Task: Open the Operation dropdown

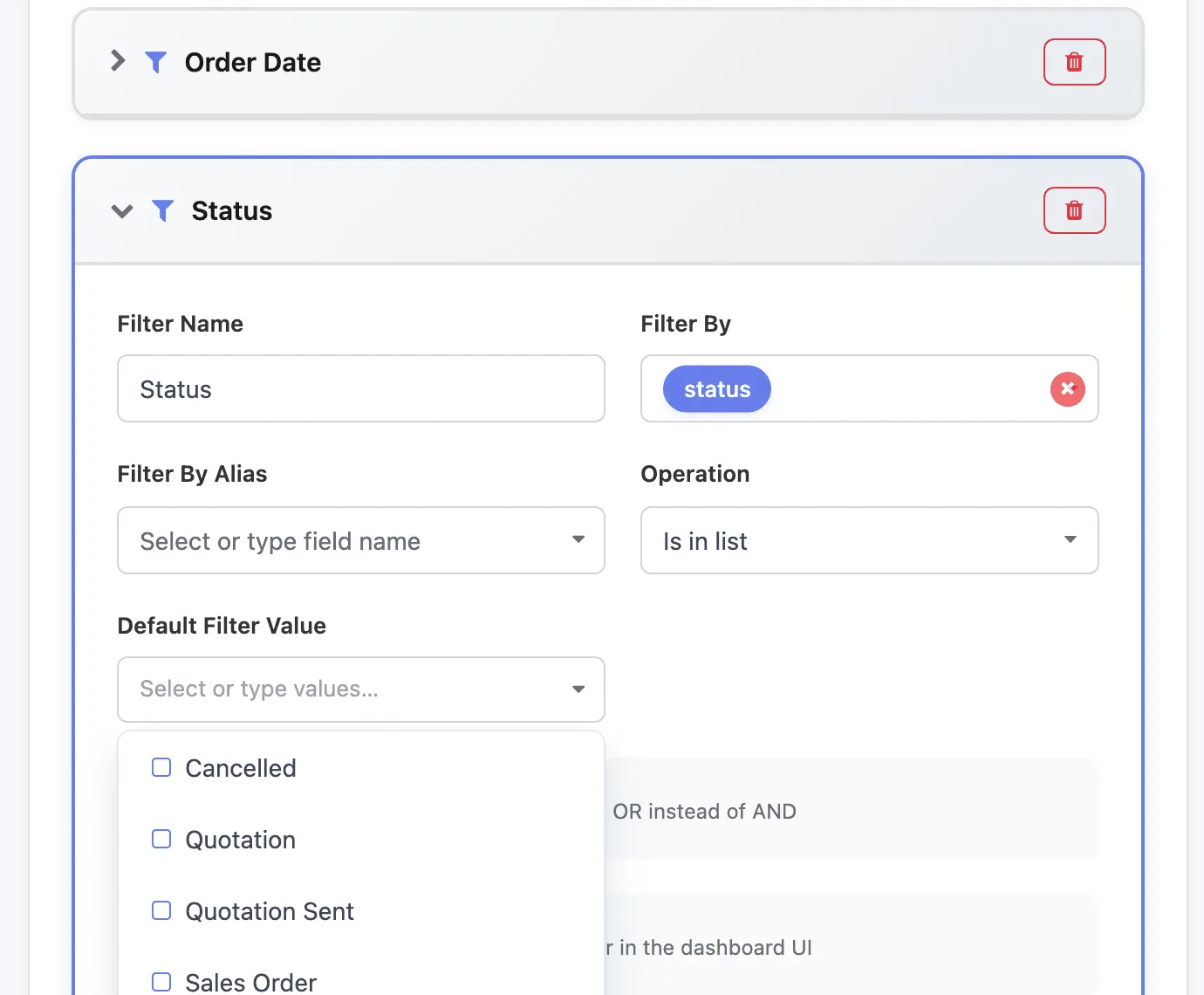Action: tap(869, 540)
